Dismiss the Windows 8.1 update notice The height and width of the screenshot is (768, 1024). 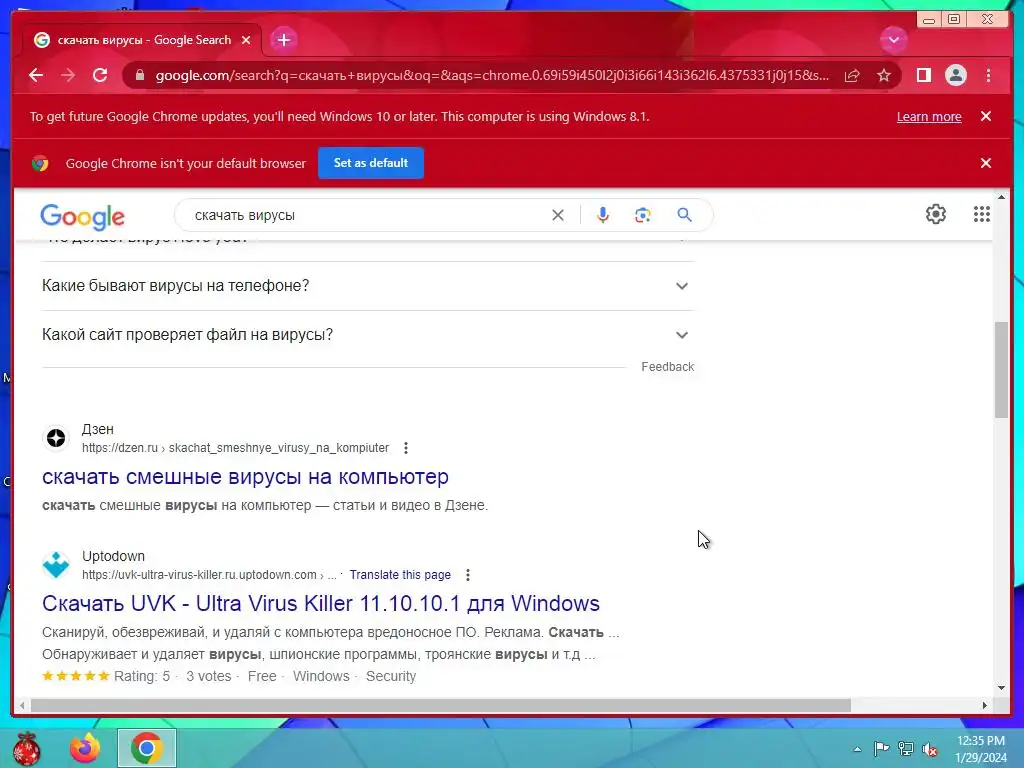coord(986,116)
